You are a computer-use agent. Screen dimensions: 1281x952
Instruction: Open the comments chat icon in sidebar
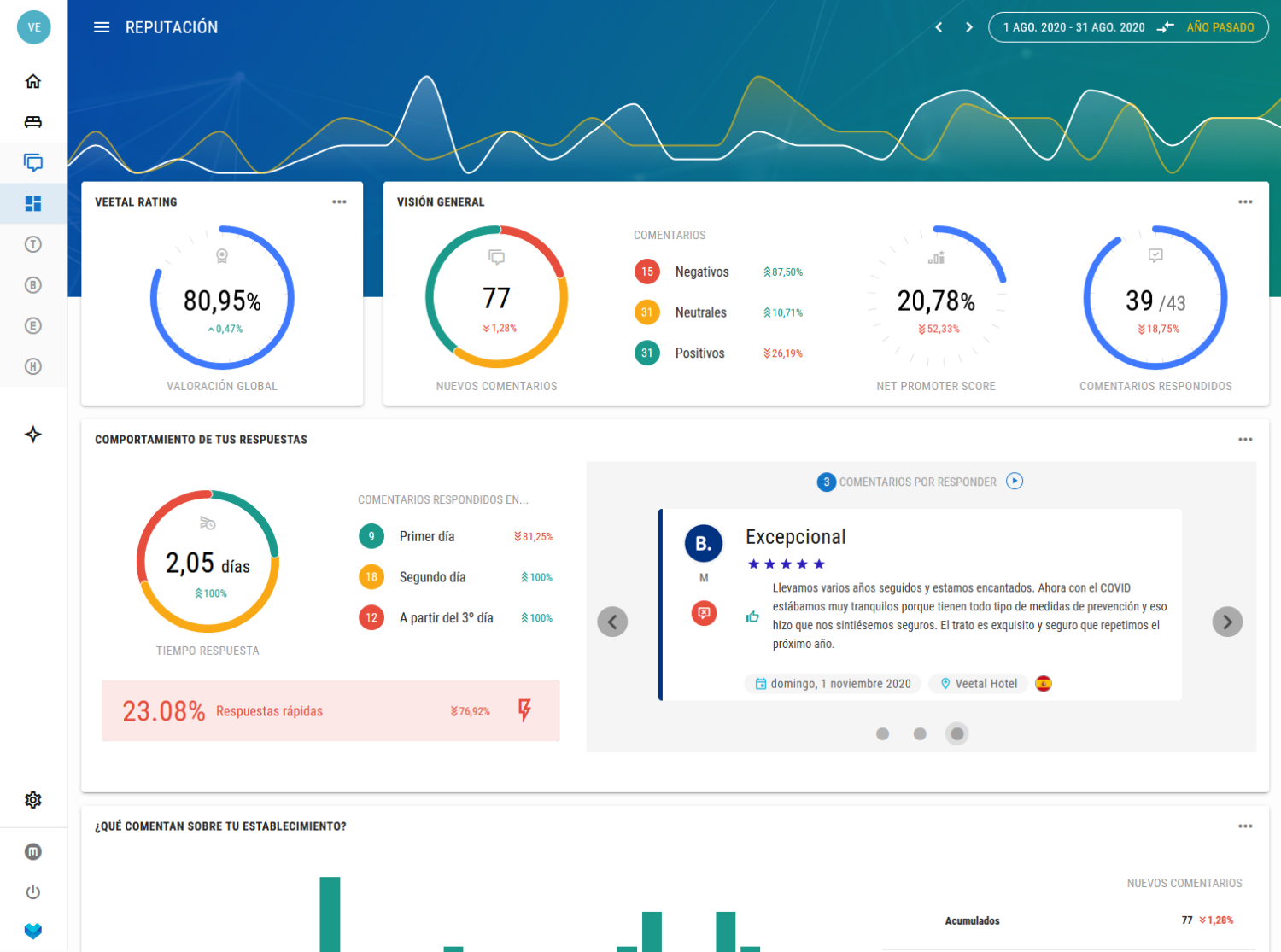coord(33,163)
